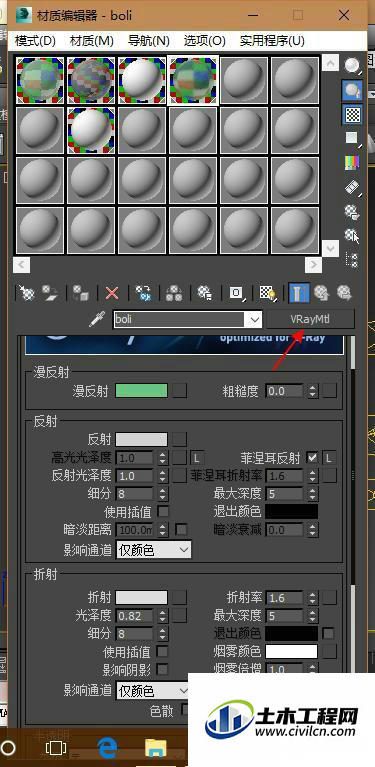Open 退出颜色 black swatch in 反射 section

coord(291,512)
